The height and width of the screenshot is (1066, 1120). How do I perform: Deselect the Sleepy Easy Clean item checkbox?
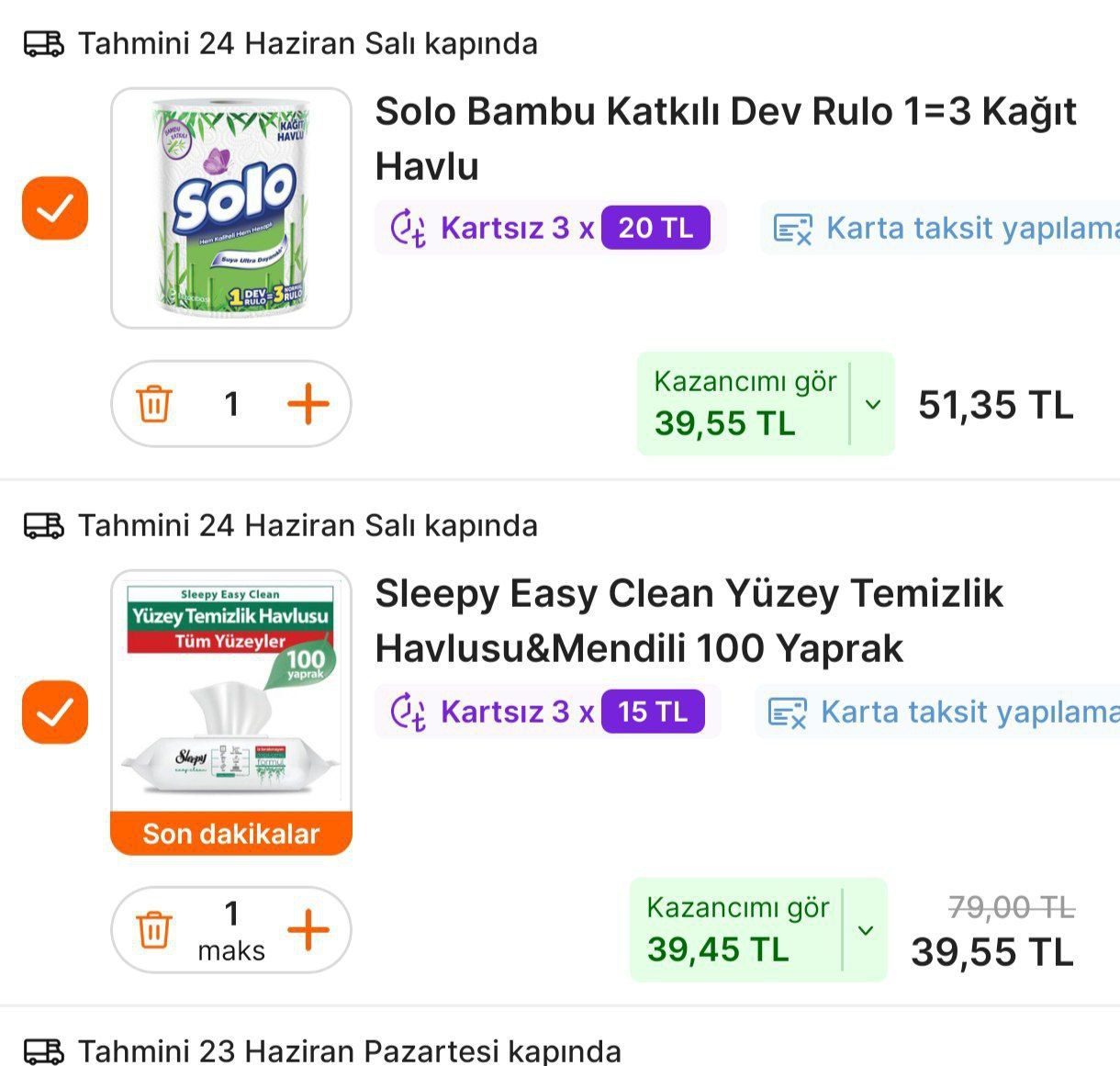(x=55, y=712)
